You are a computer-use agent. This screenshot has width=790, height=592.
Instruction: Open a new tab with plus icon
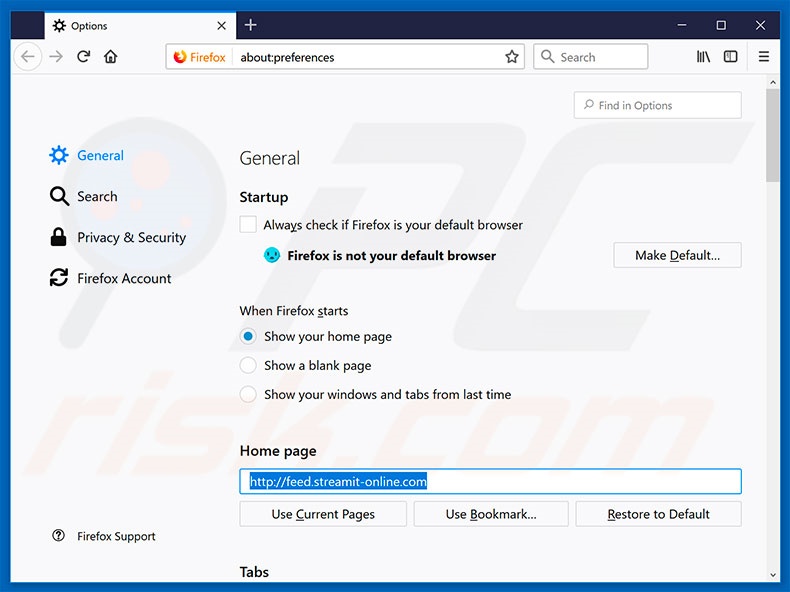point(250,25)
